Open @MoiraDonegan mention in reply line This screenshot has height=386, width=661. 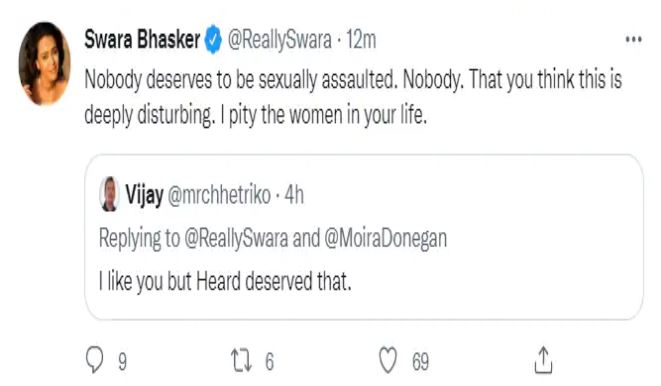(x=385, y=239)
